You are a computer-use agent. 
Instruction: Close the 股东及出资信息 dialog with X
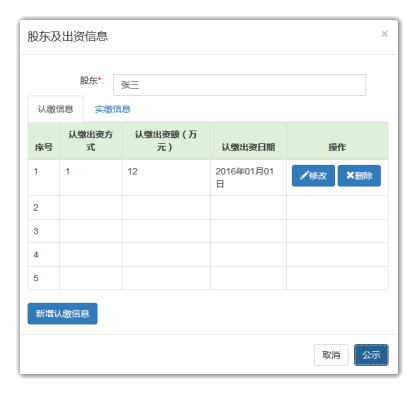click(384, 34)
